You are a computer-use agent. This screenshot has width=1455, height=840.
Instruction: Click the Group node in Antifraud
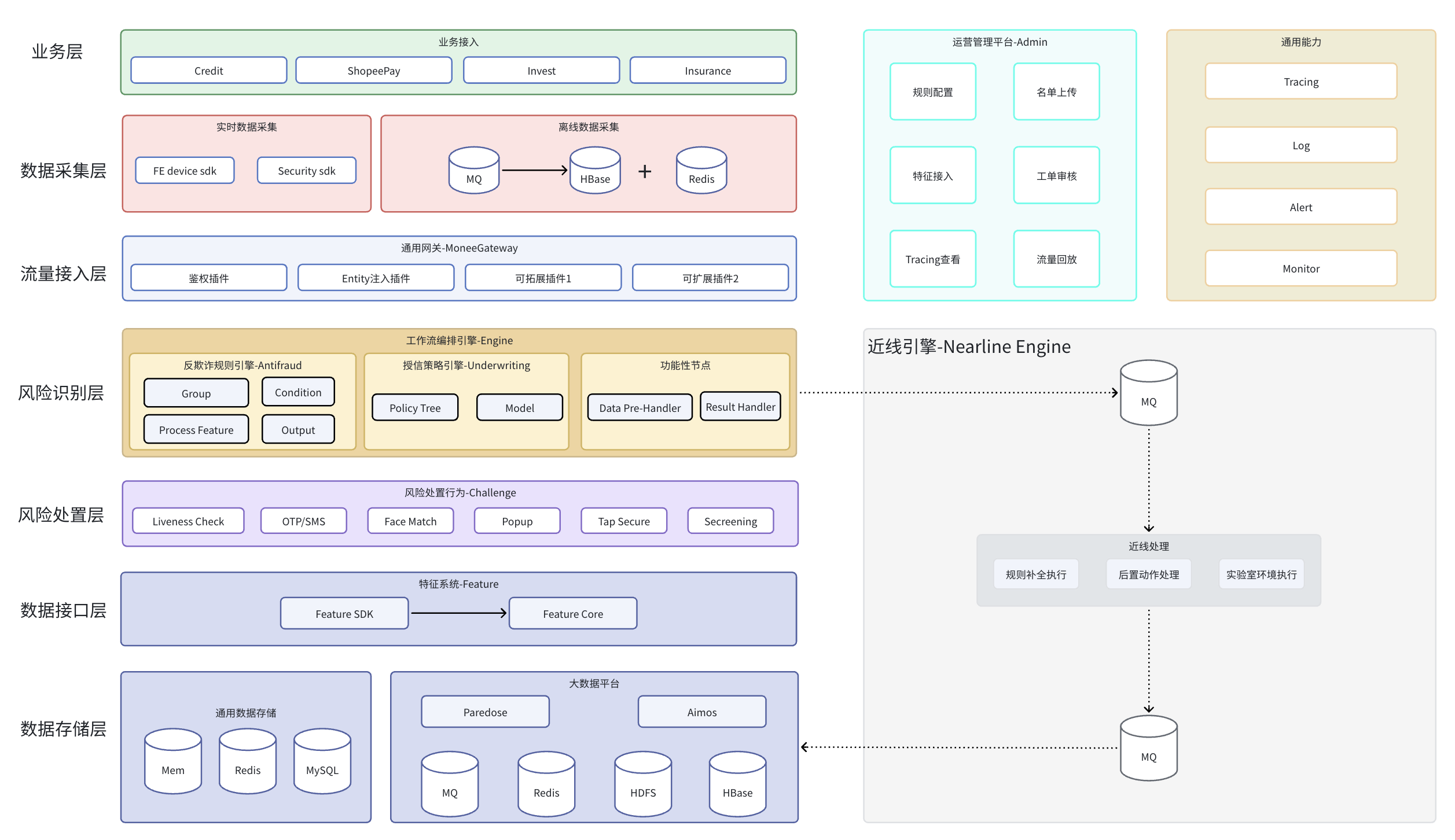point(196,393)
